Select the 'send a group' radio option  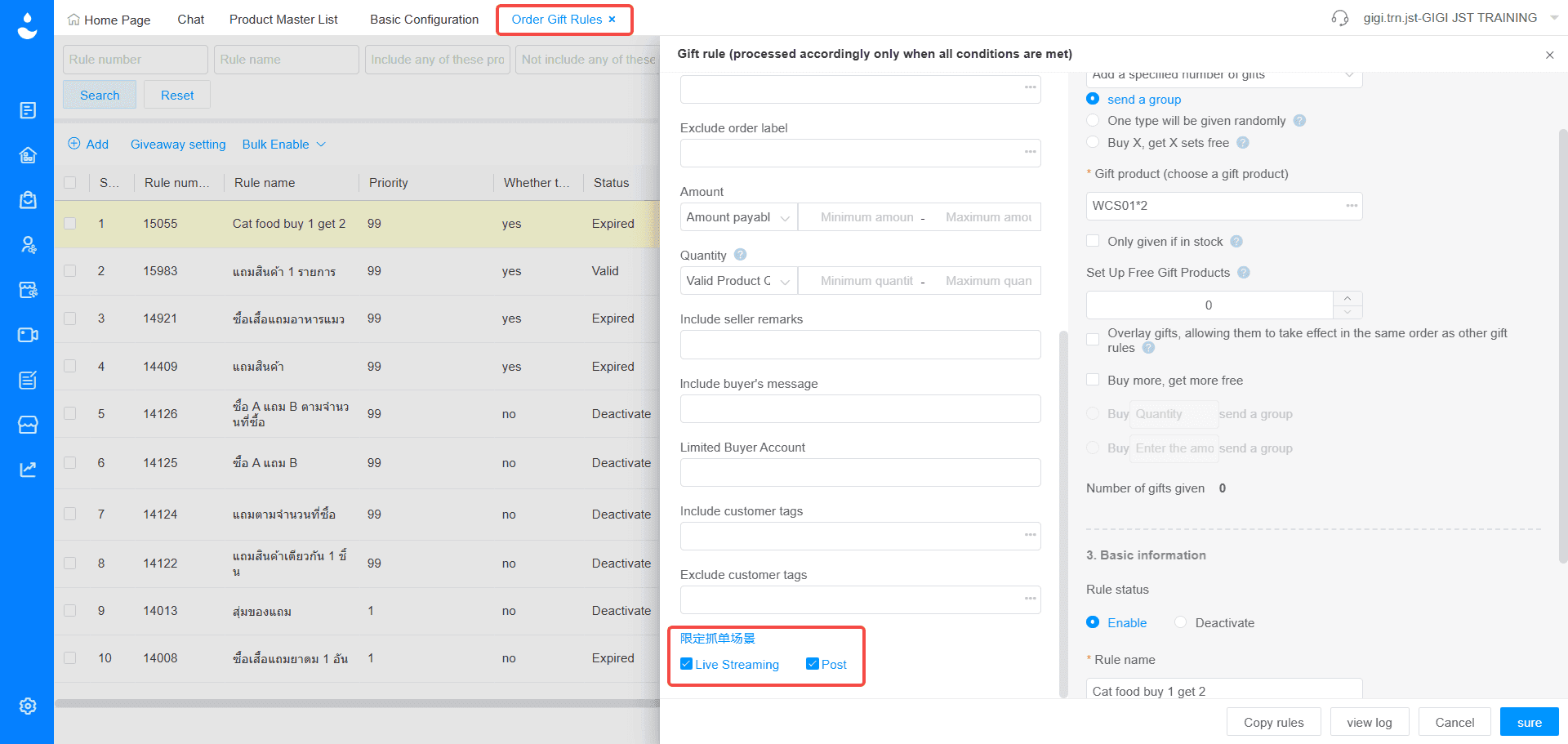pos(1093,99)
